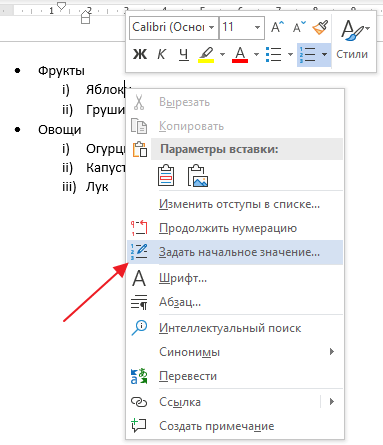Expand the Ссылка submenu arrow
This screenshot has width=383, height=445.
pyautogui.click(x=332, y=402)
